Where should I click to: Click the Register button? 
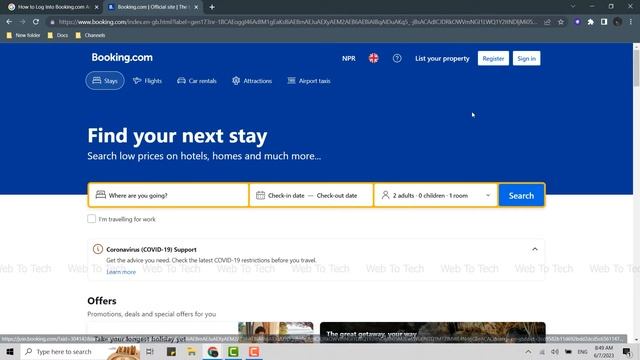[x=493, y=58]
